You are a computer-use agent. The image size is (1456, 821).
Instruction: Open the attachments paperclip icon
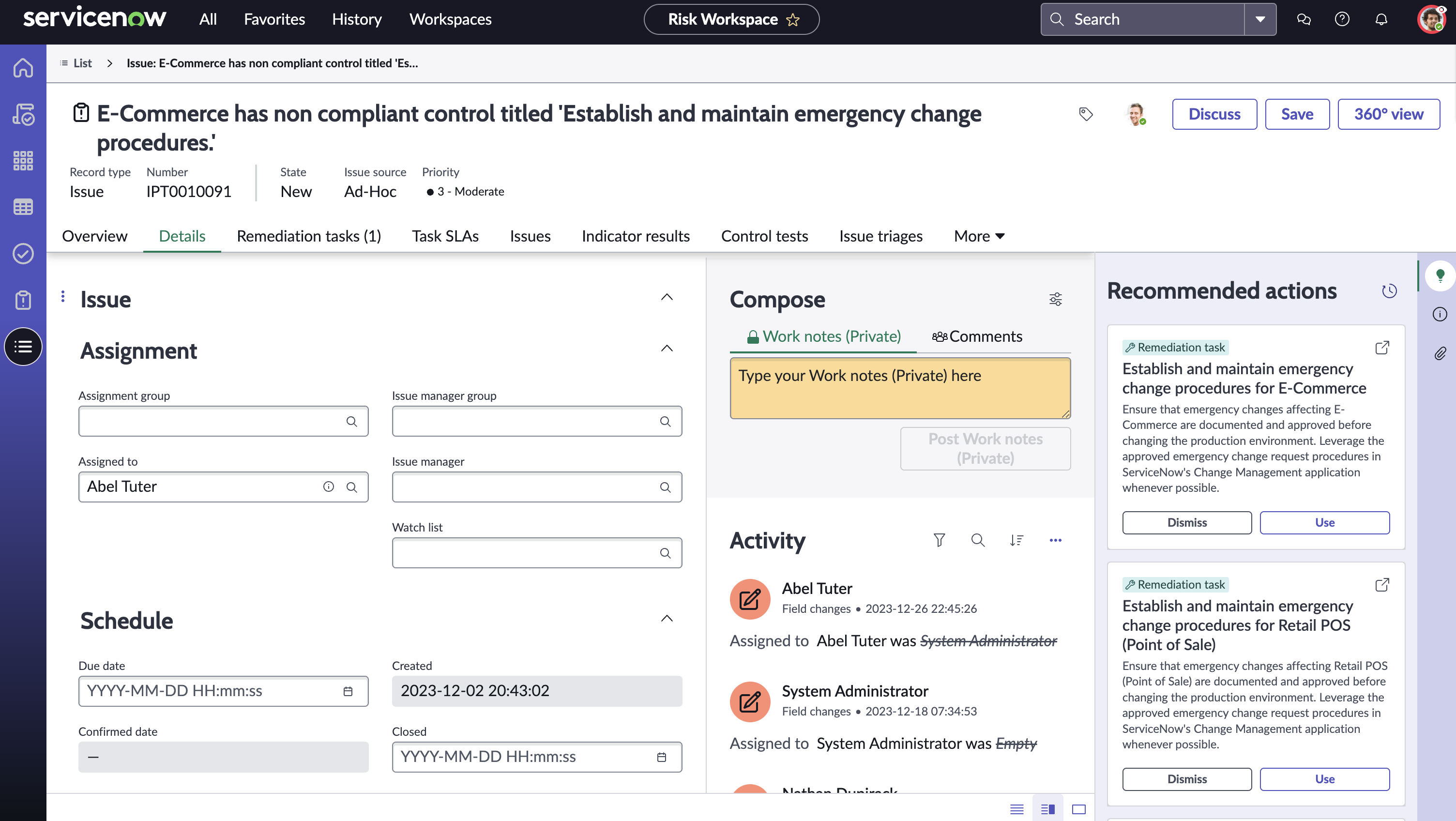1440,353
